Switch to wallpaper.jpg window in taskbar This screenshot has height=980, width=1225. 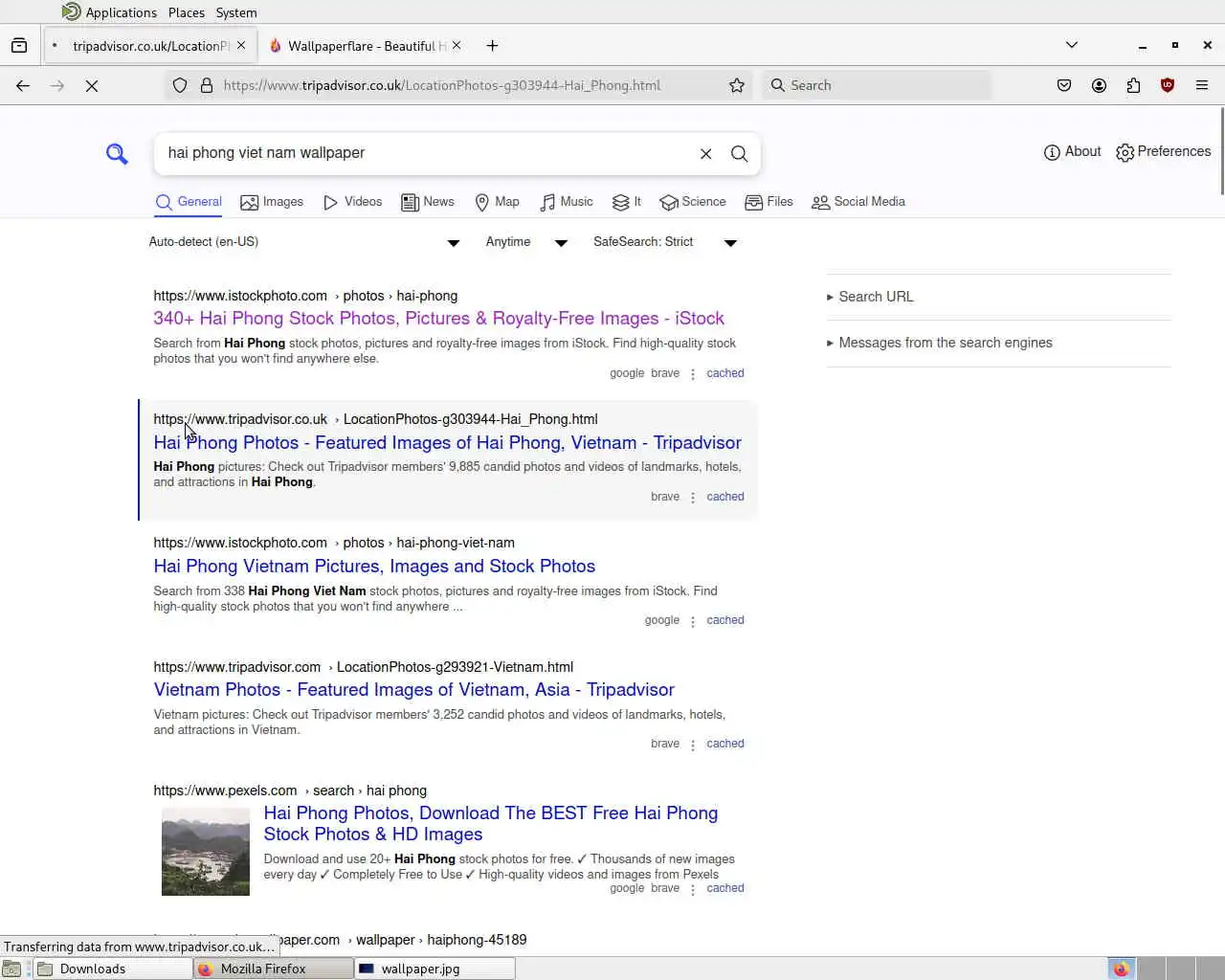[x=435, y=969]
